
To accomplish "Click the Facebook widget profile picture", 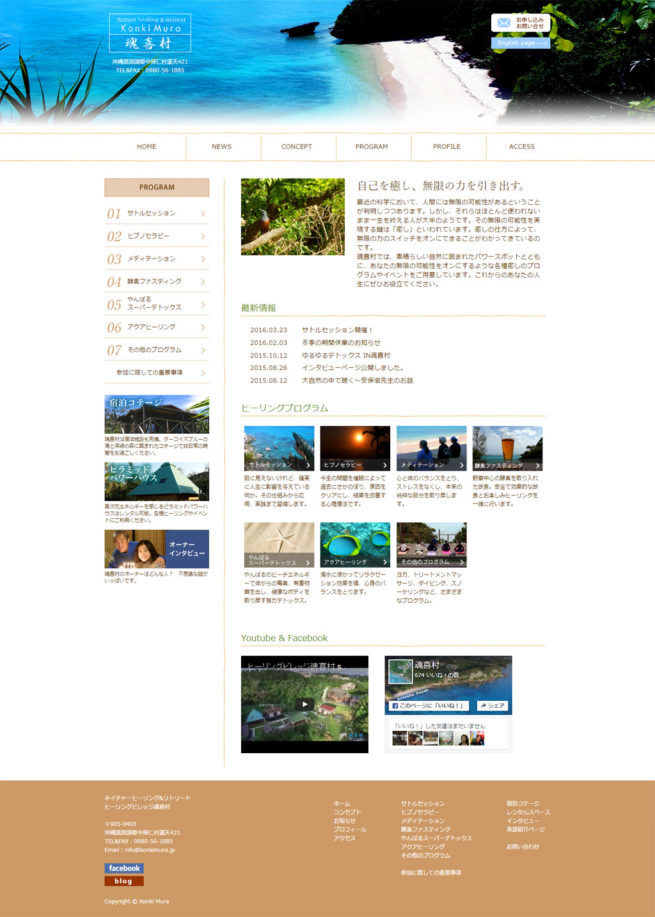I will pyautogui.click(x=400, y=671).
